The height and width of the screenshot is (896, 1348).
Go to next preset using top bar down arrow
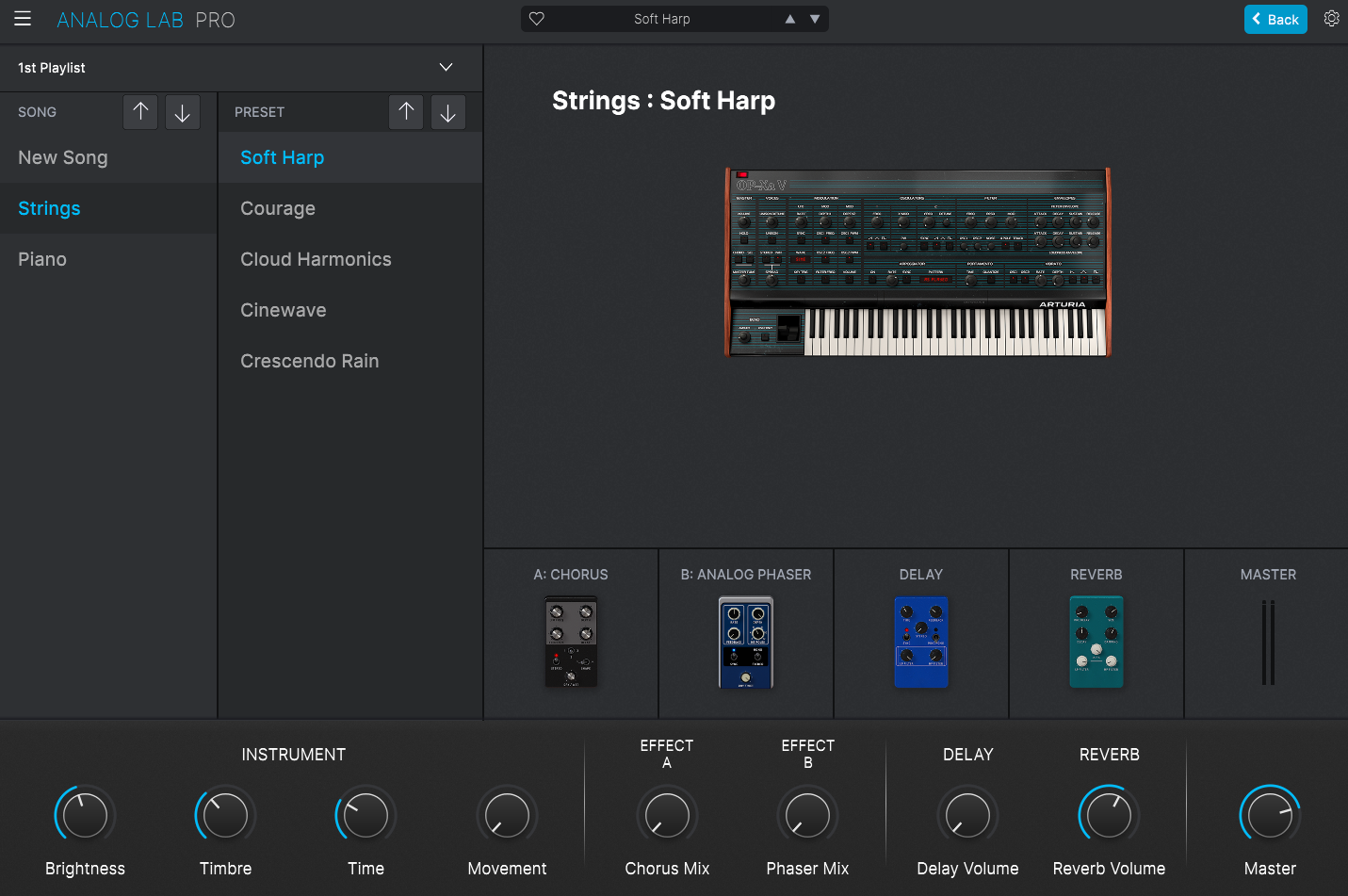(815, 19)
